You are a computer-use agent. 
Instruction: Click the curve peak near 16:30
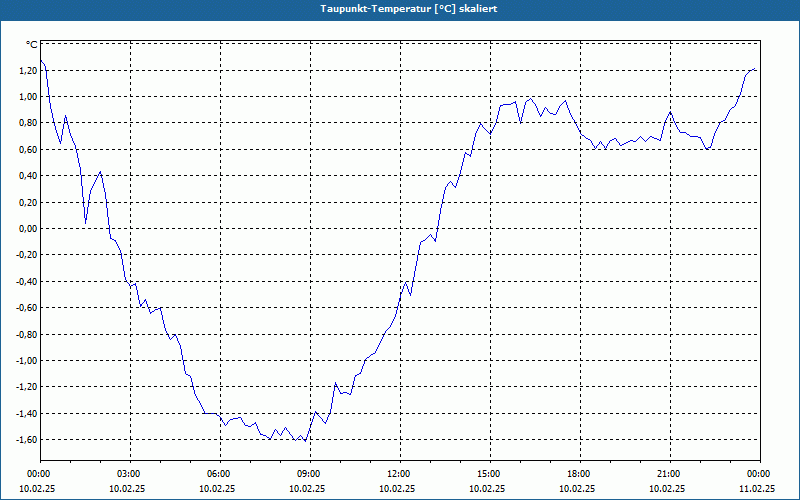point(531,98)
